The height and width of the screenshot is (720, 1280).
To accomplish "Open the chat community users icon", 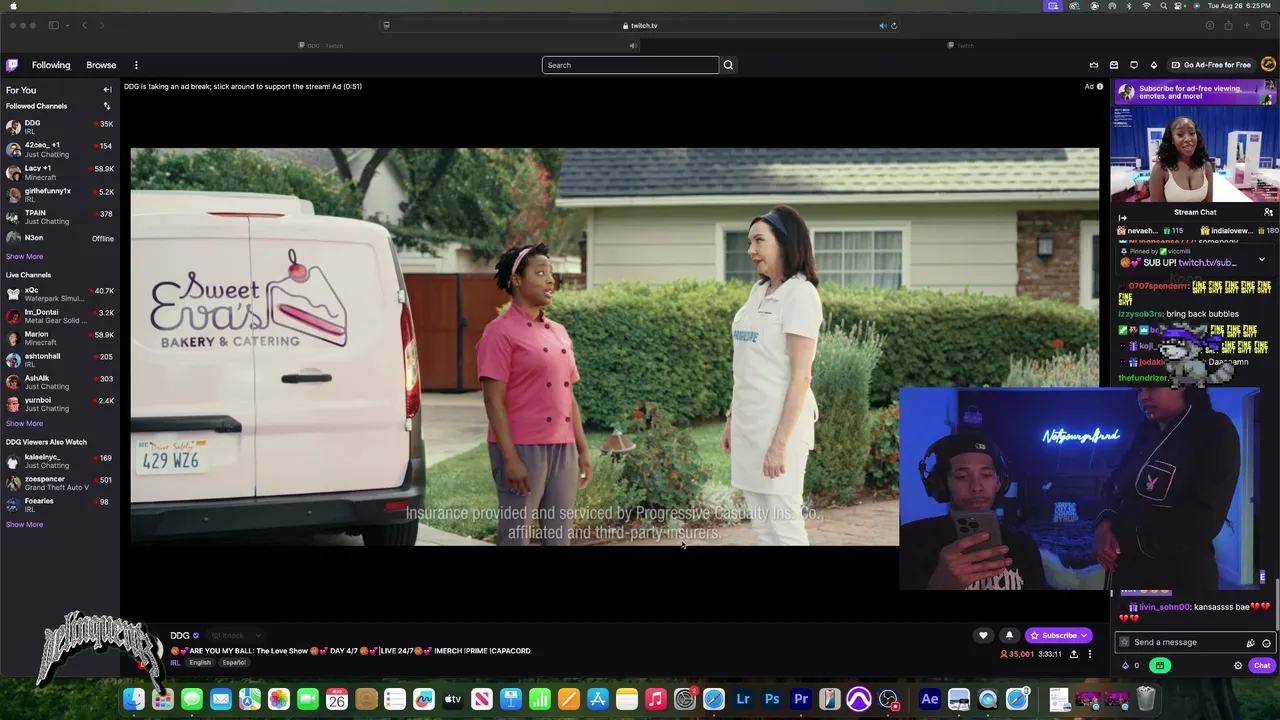I will tap(1268, 212).
